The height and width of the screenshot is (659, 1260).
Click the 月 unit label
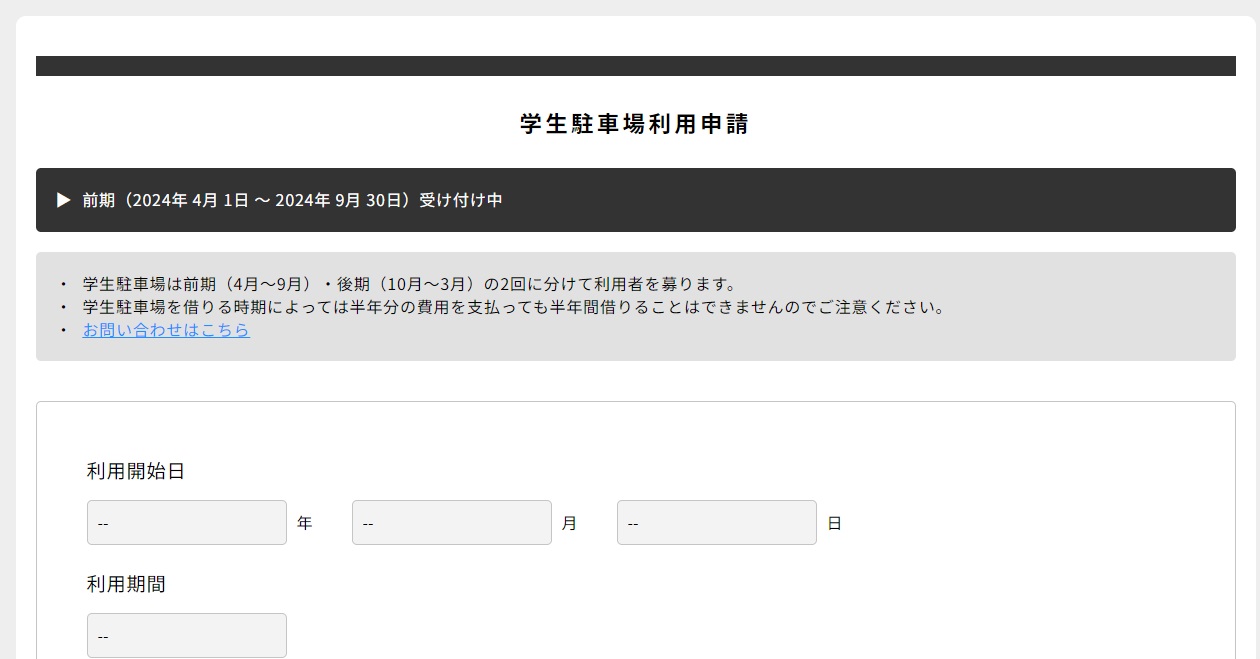570,523
